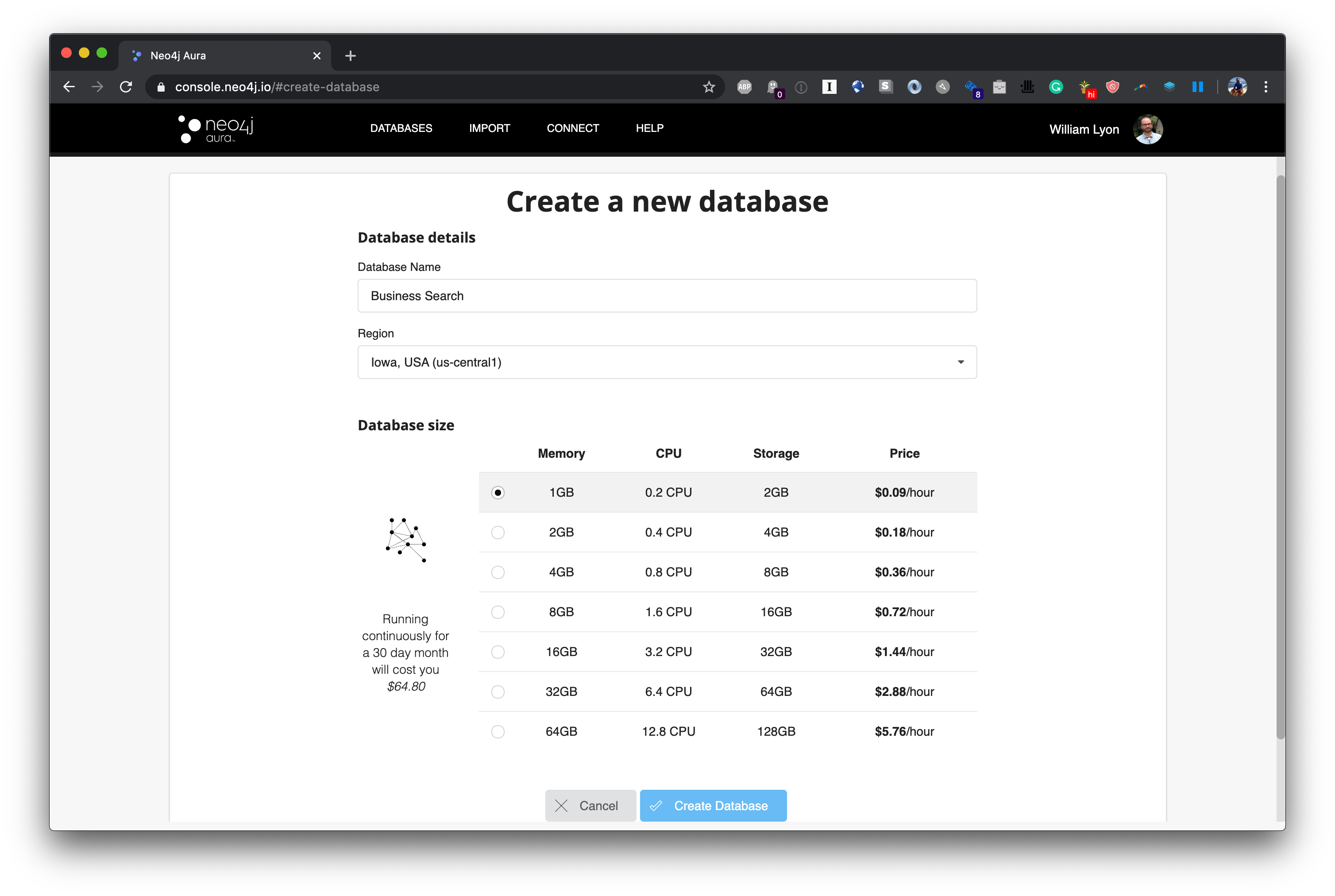
Task: Open the Ghostery ghost extension icon
Action: (774, 88)
